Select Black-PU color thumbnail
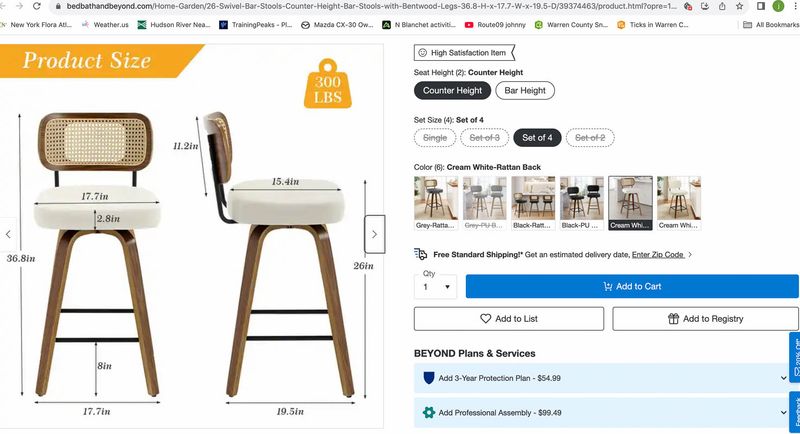The width and height of the screenshot is (800, 434). pyautogui.click(x=582, y=203)
